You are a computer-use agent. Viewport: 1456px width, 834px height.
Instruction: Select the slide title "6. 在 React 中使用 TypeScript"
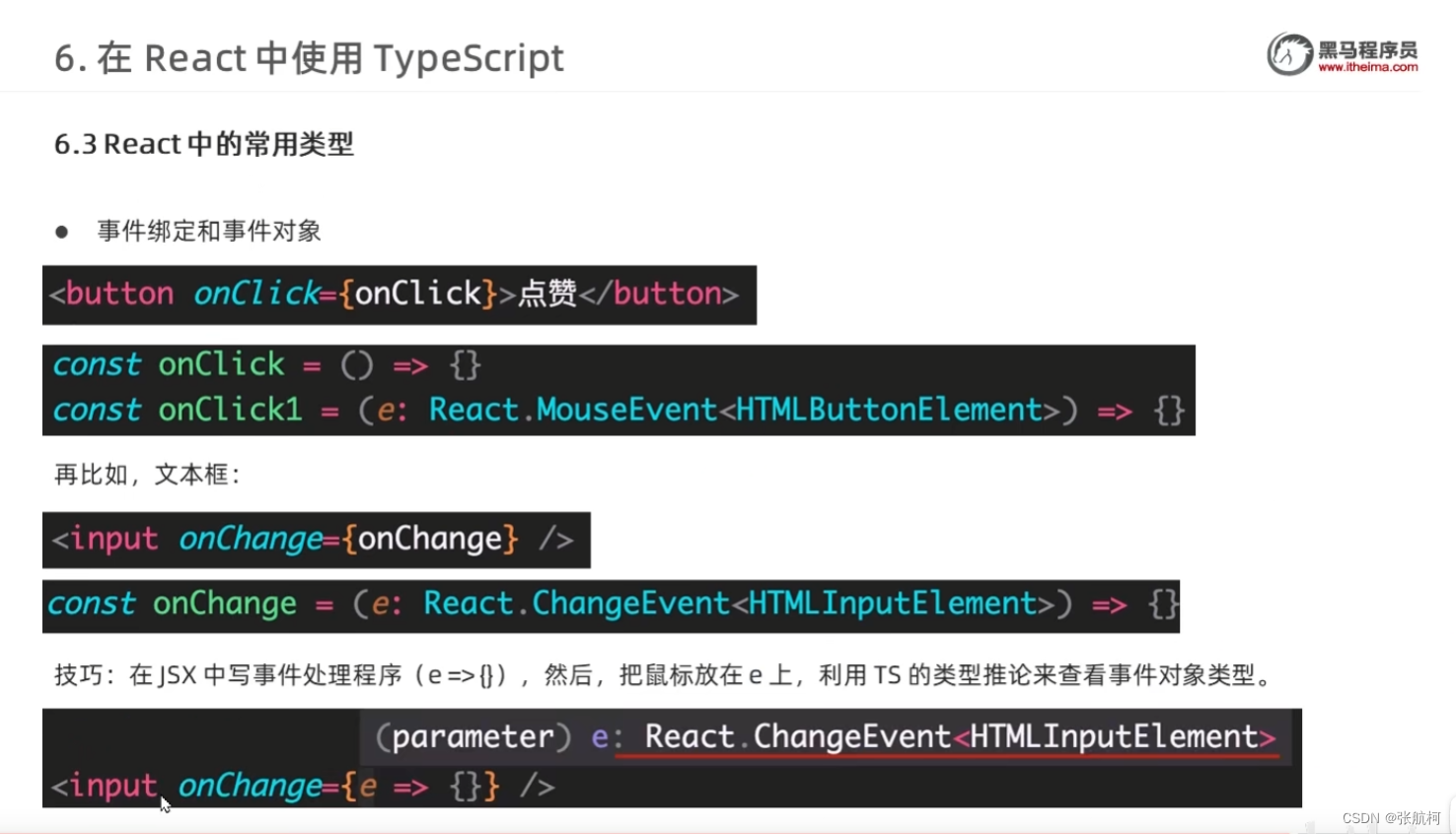[309, 58]
